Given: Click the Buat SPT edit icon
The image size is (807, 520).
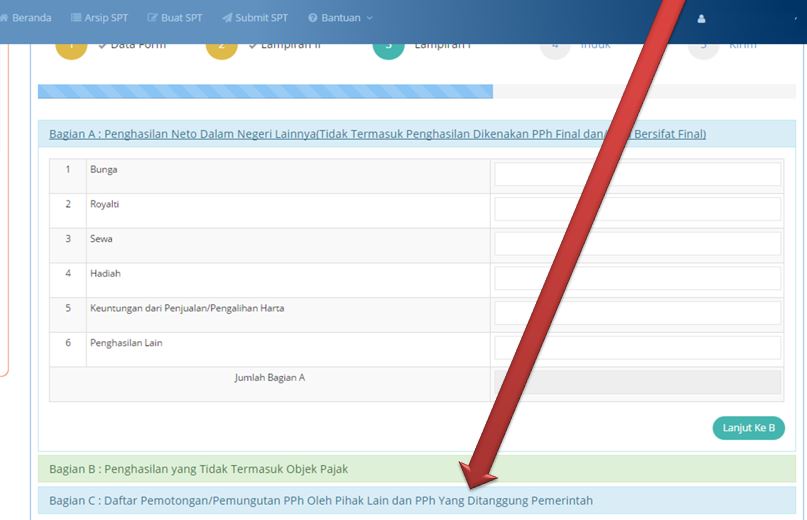Looking at the screenshot, I should (x=152, y=18).
